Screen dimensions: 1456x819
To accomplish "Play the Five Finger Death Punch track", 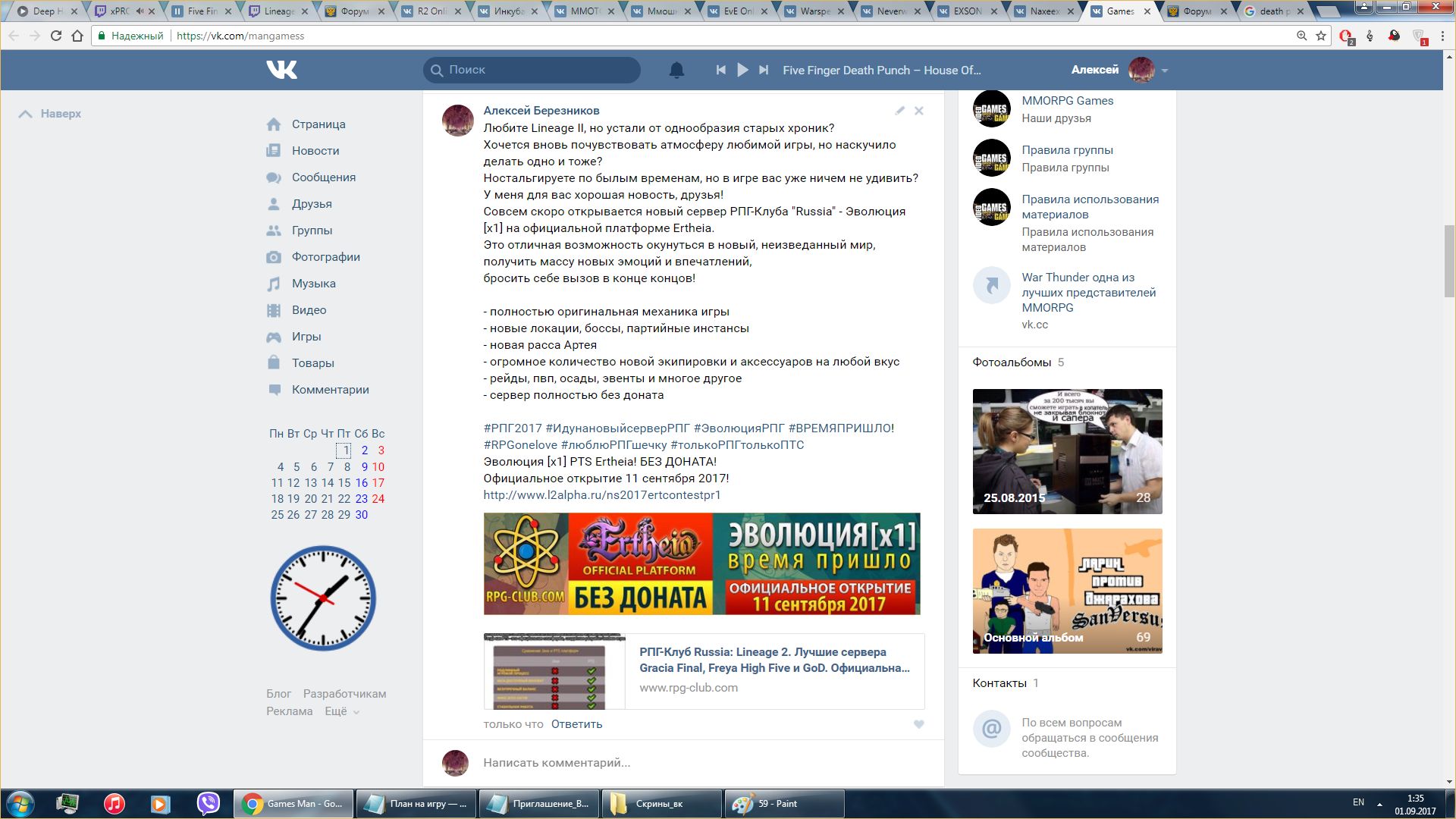I will 742,70.
